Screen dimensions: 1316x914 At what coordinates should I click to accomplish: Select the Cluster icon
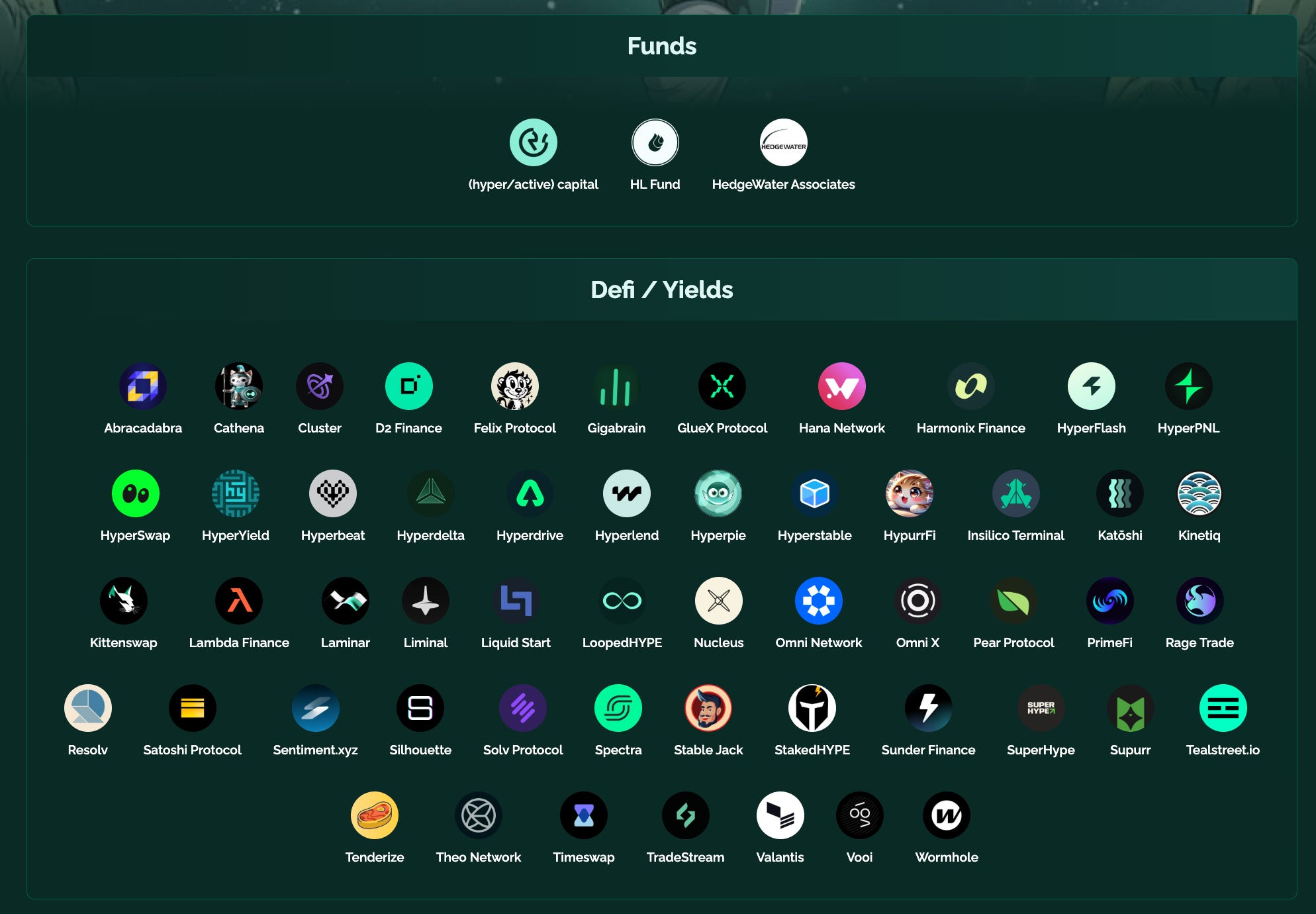[x=320, y=386]
